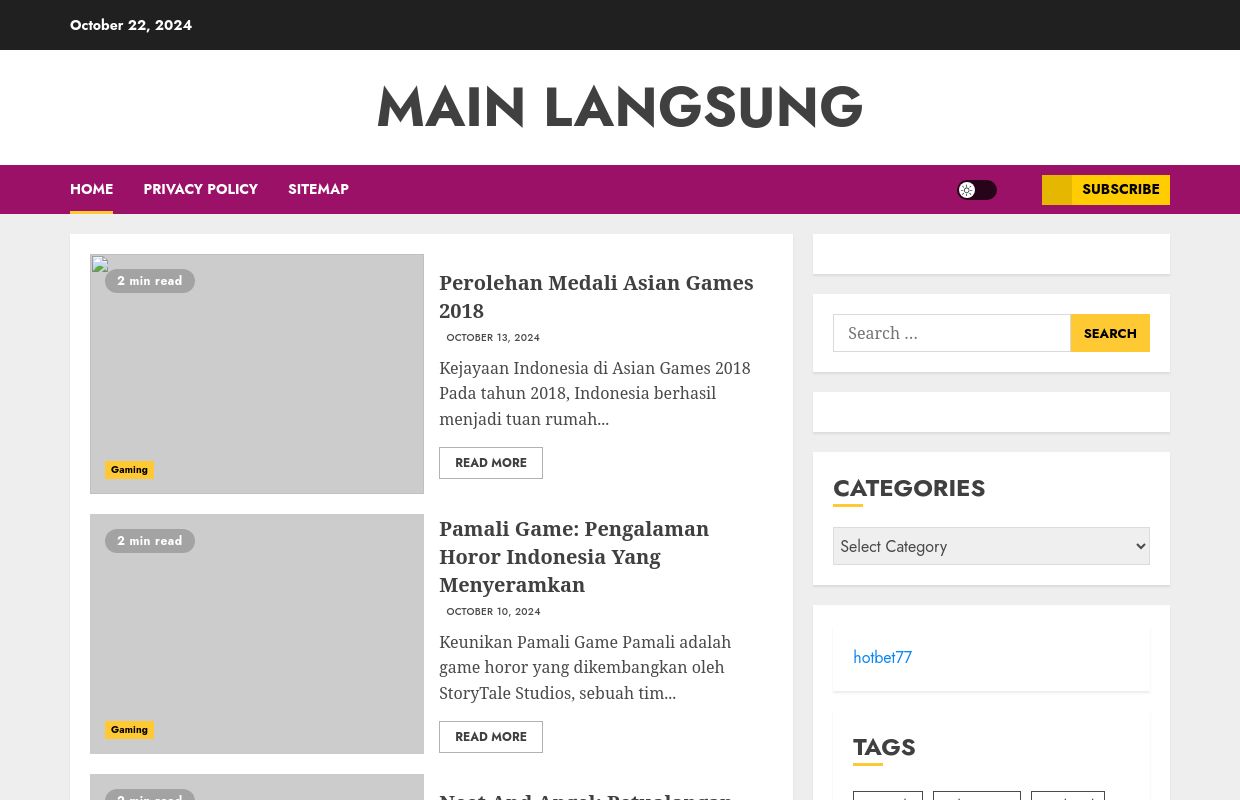Click the Tags heading
Viewport: 1240px width, 800px height.
tap(884, 747)
